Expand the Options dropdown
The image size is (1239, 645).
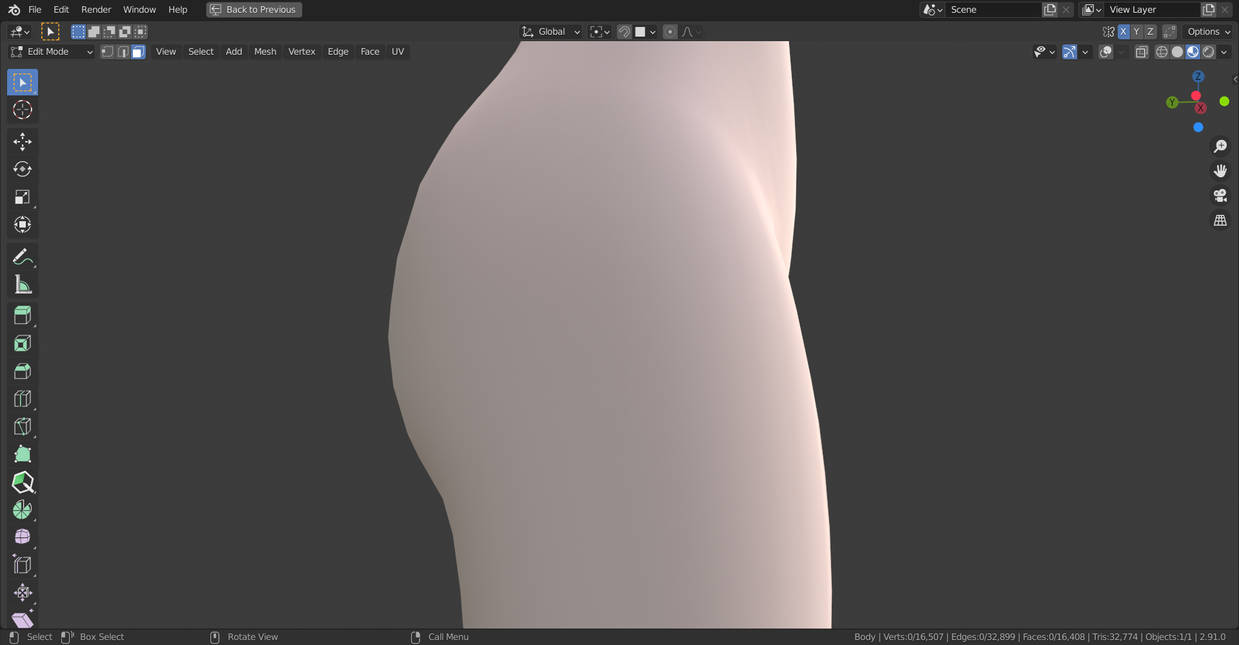click(x=1208, y=32)
